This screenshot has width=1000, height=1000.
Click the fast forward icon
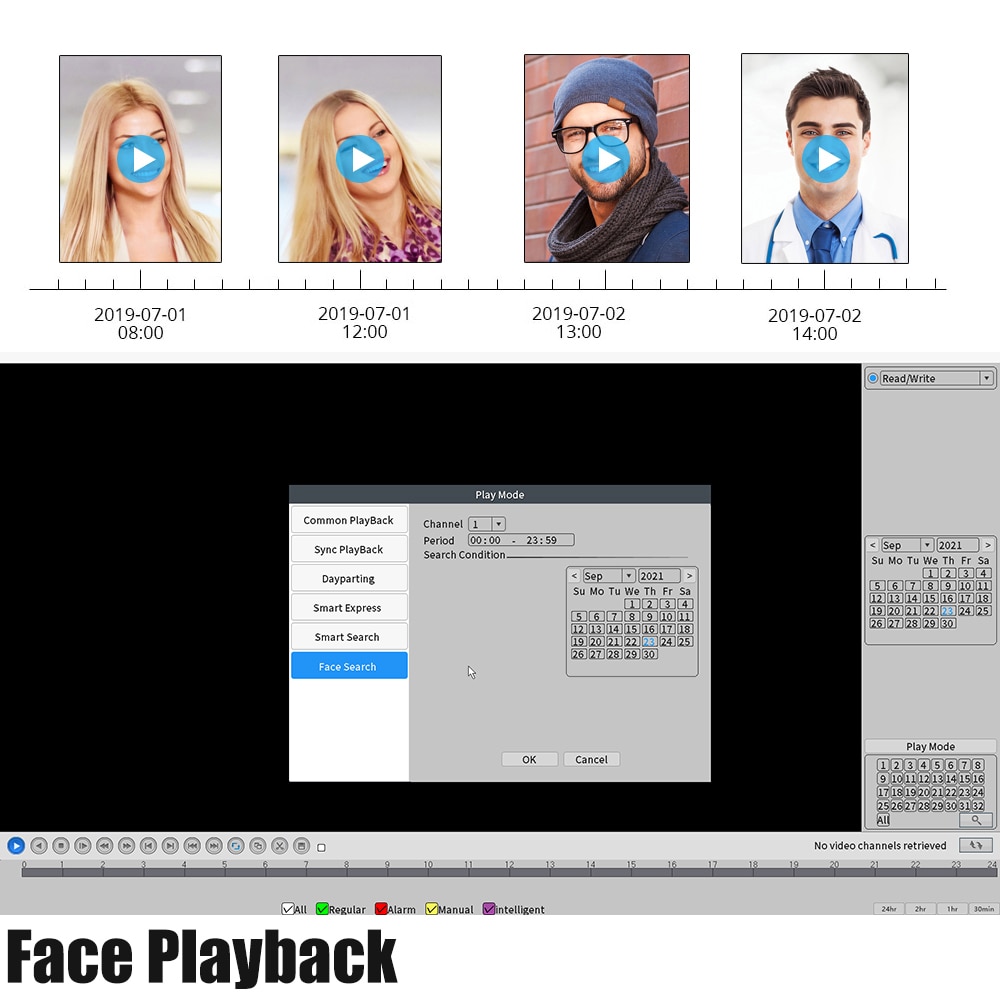click(126, 846)
